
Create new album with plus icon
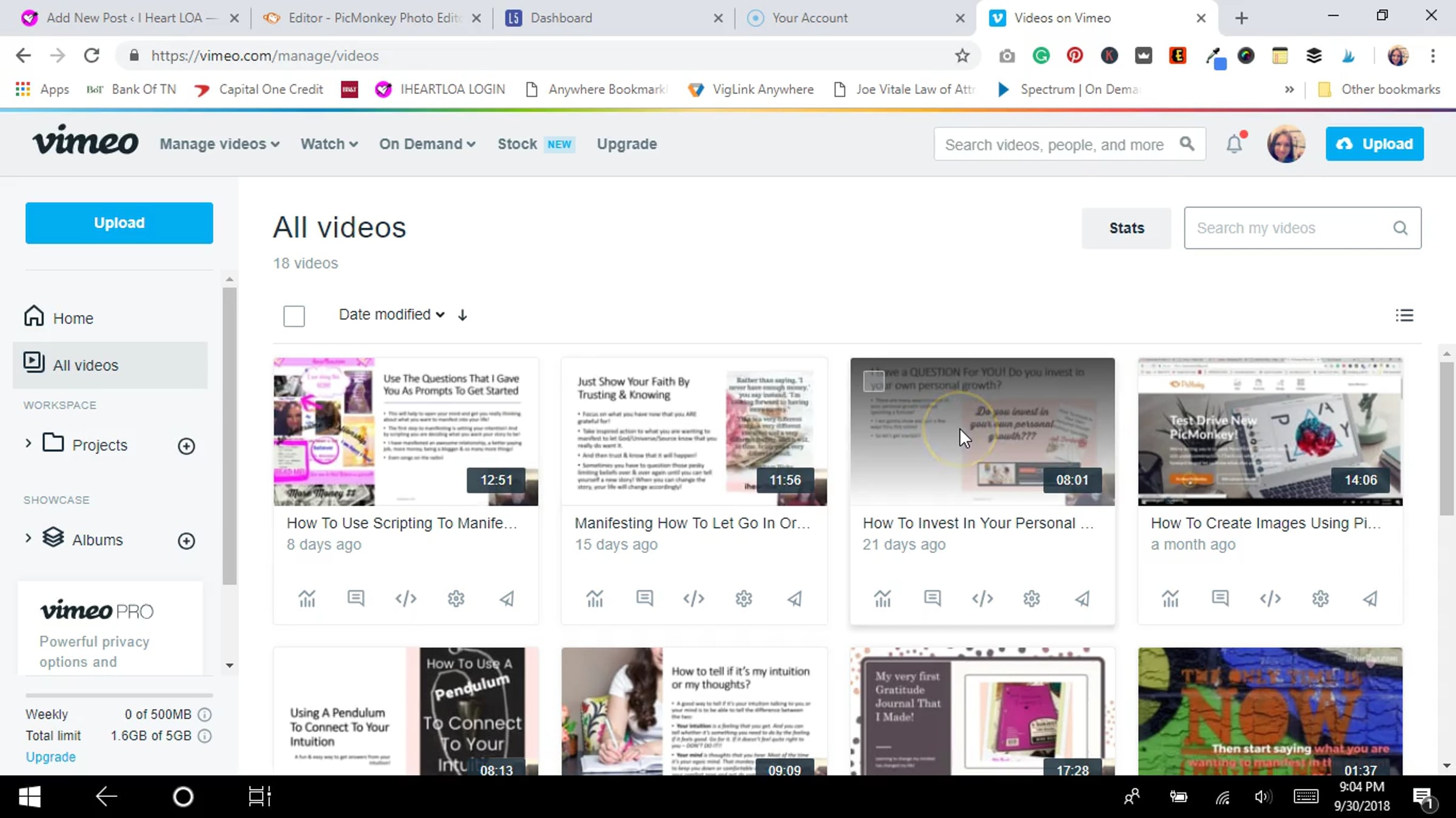(186, 541)
